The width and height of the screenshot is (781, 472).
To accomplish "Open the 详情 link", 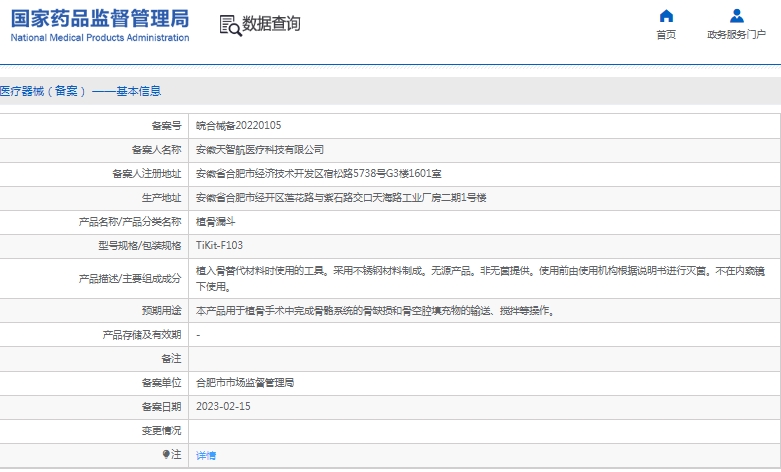I will (x=206, y=455).
